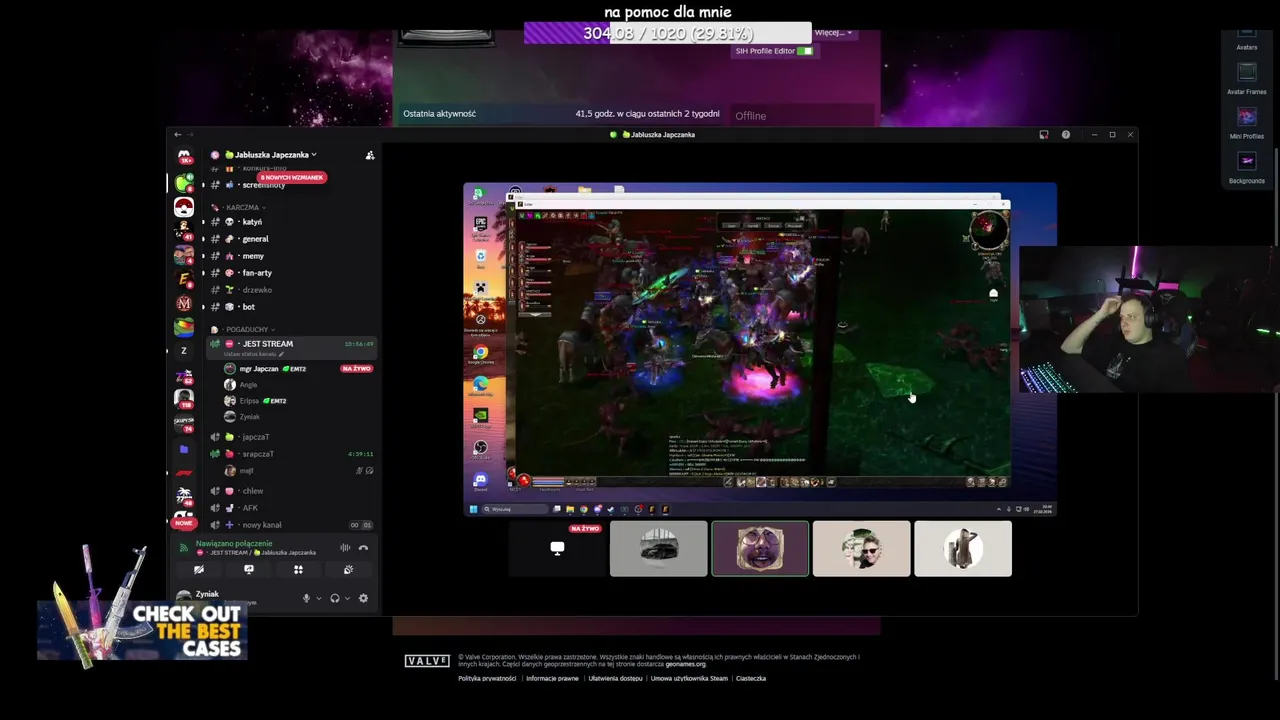Open the Pokeball server icon

tap(184, 207)
